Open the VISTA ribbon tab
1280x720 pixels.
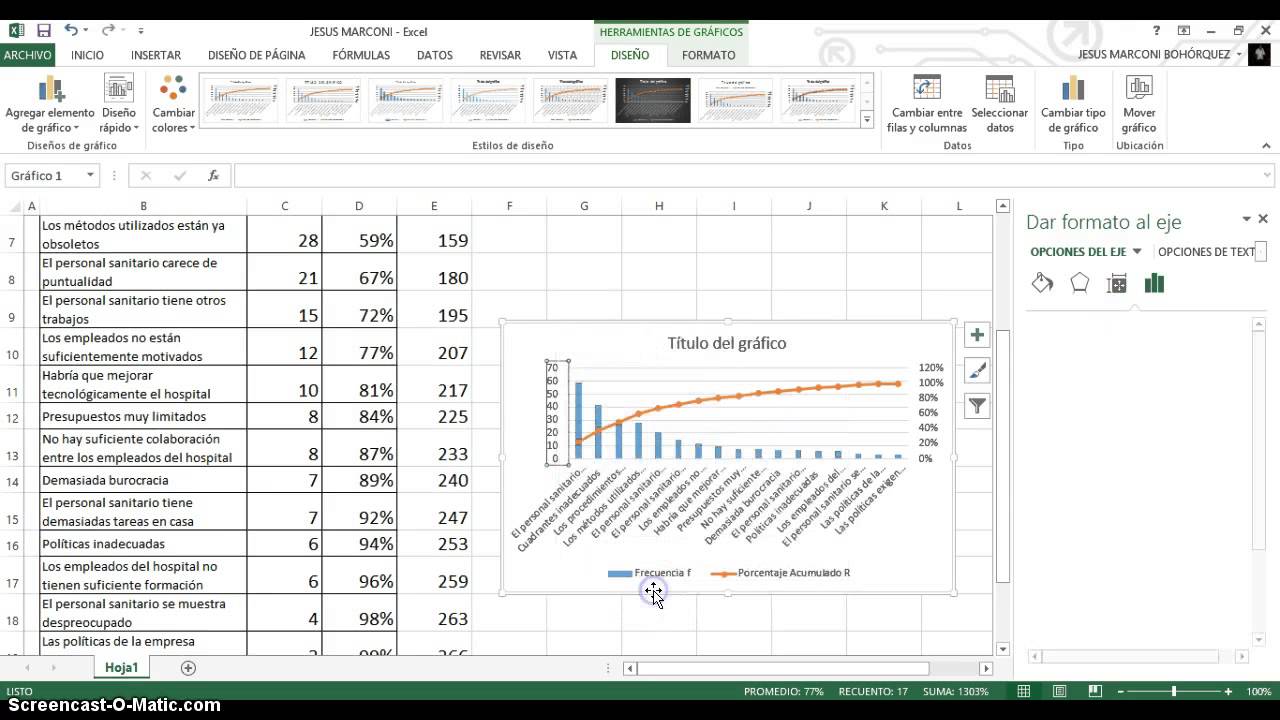562,55
